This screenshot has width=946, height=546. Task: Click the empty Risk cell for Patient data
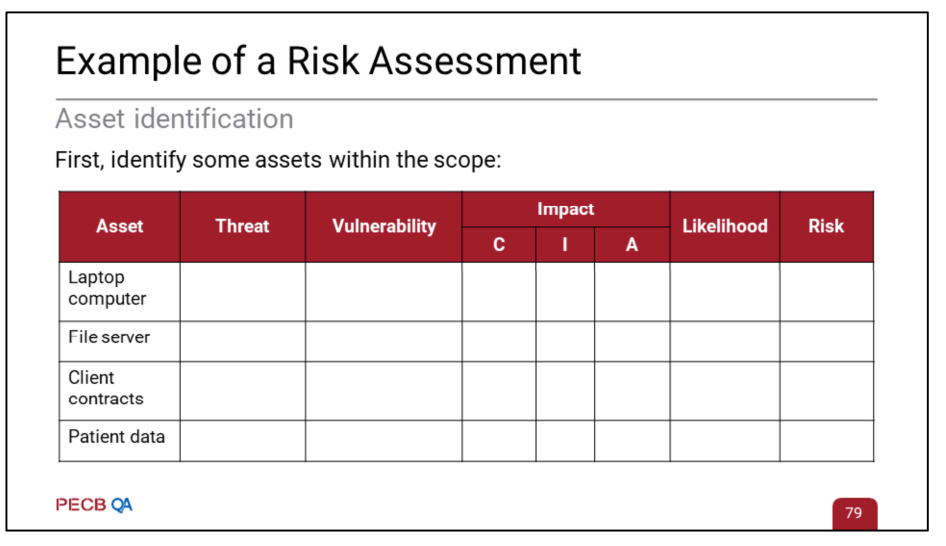tap(826, 441)
